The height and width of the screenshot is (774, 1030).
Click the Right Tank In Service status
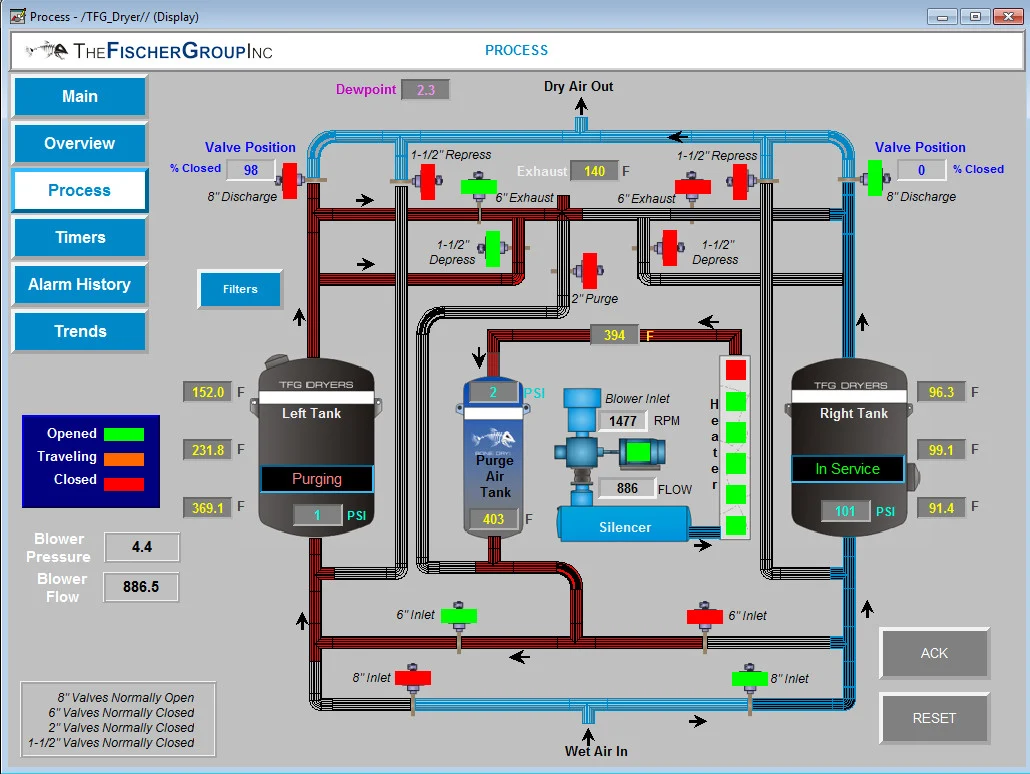coord(847,468)
